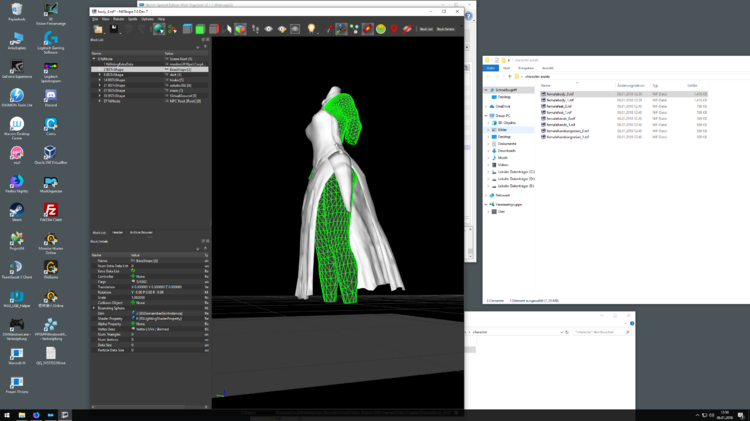Screen dimensions: 750x421
Task: Click the Scale value 1.000000 in Block Details
Action: (x=138, y=298)
